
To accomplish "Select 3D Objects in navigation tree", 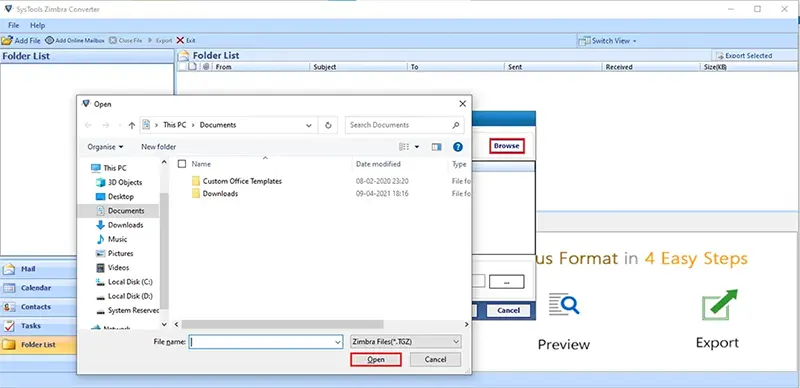I will pos(125,182).
